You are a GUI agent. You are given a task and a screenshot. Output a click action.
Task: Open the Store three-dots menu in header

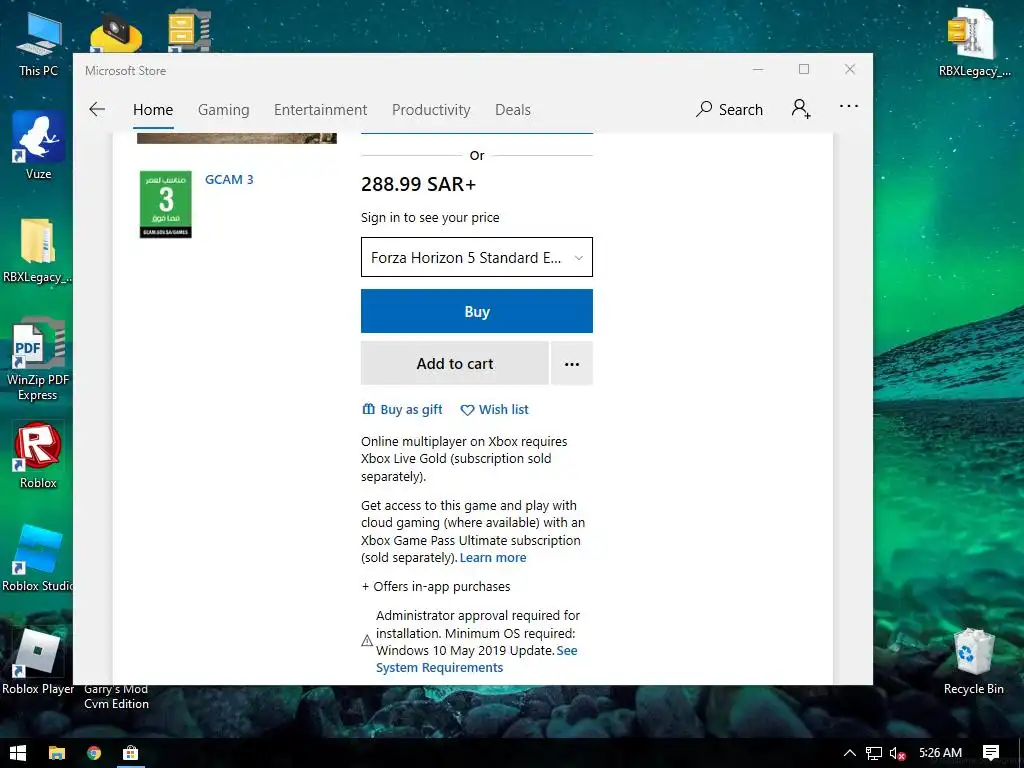pyautogui.click(x=848, y=106)
